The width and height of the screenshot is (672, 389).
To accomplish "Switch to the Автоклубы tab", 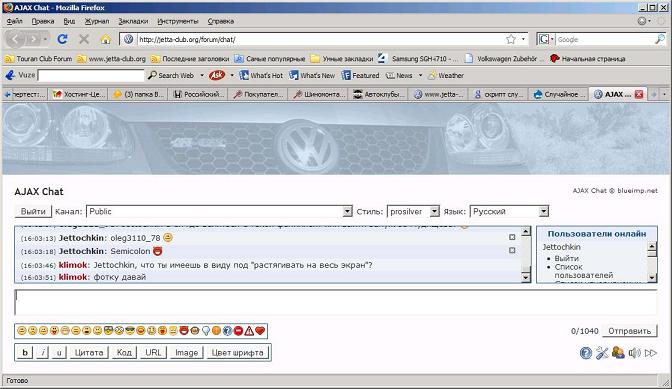I will [379, 94].
